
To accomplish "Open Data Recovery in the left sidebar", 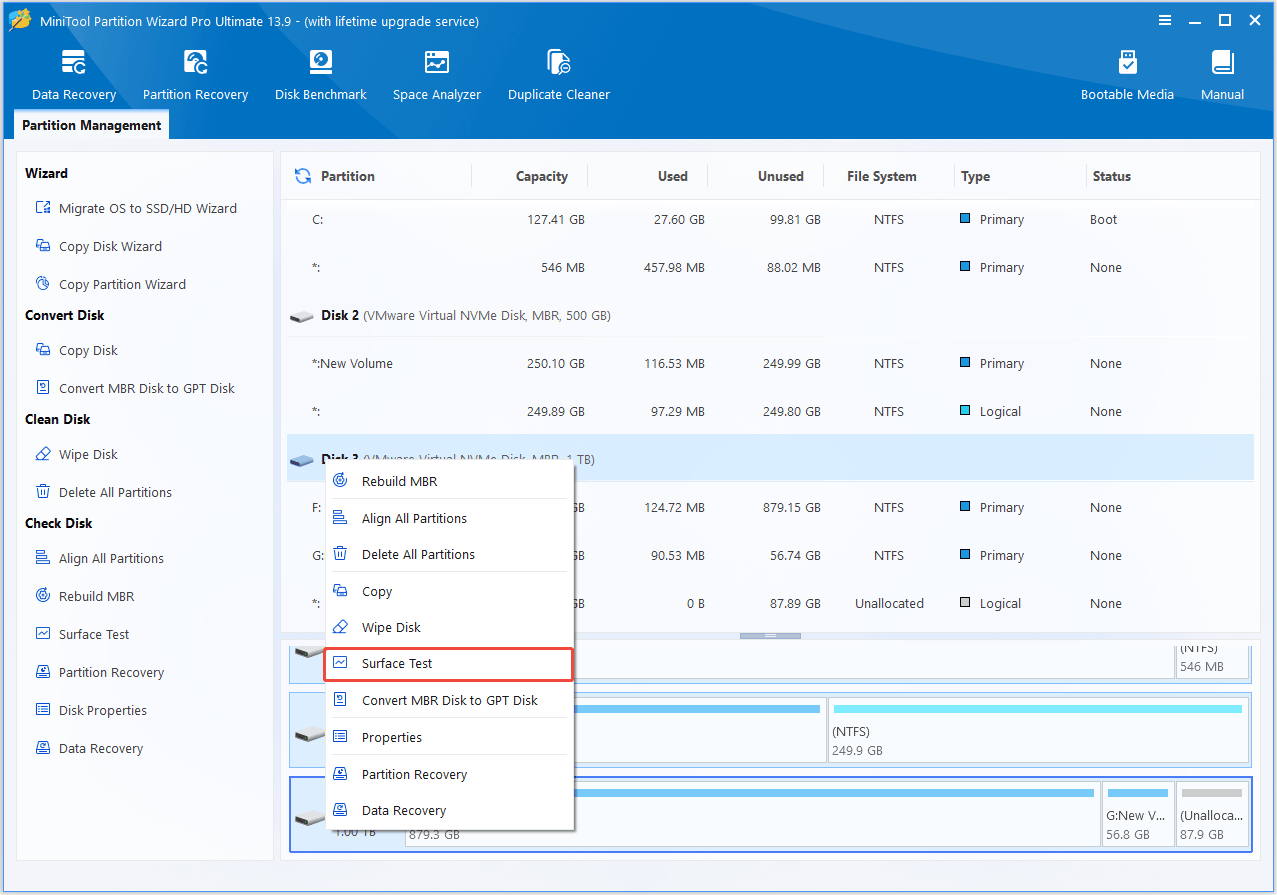I will click(x=100, y=748).
